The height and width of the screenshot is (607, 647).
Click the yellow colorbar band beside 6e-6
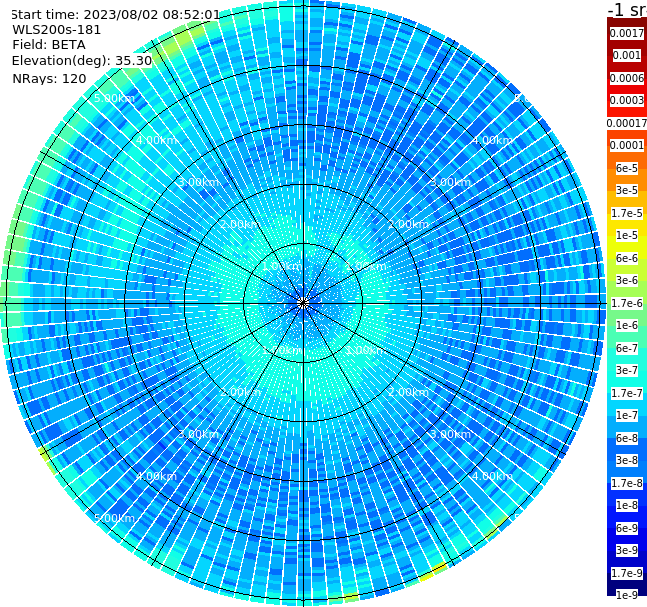626,249
